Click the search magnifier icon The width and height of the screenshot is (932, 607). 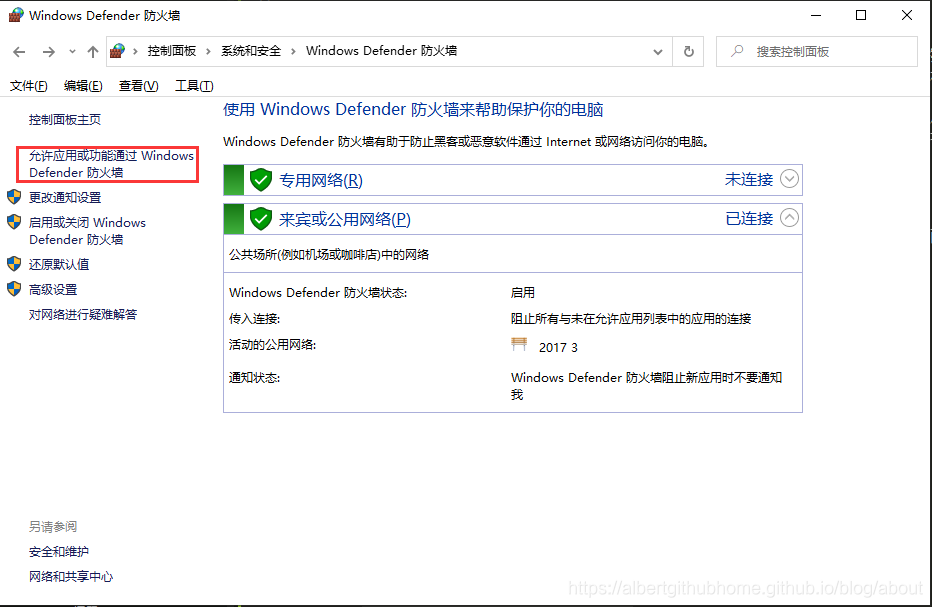737,51
